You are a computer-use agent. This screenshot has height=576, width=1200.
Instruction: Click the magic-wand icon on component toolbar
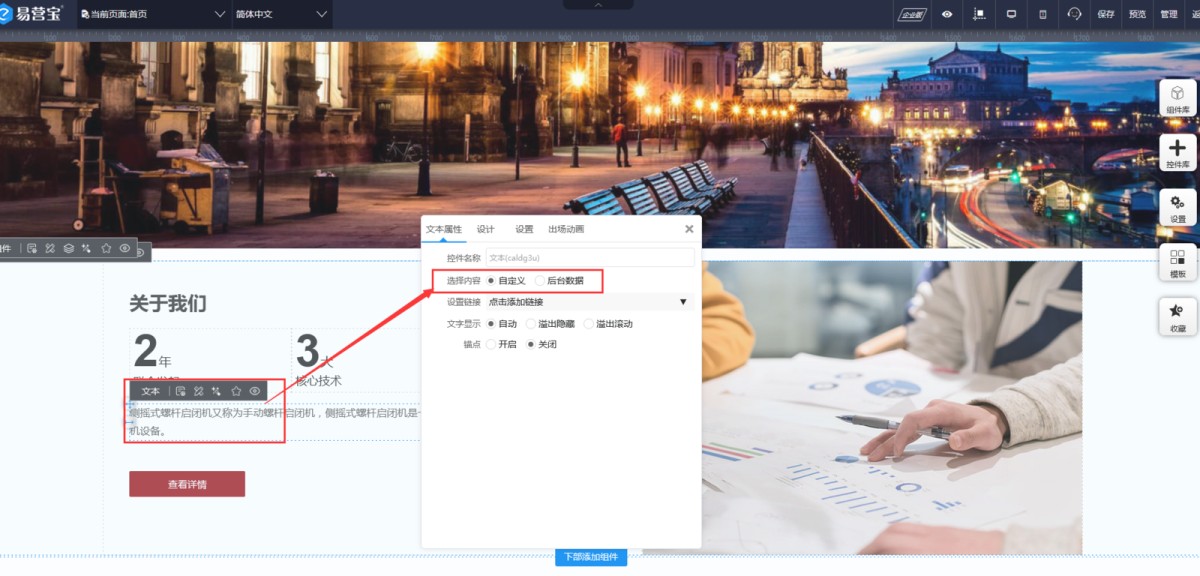(x=87, y=248)
